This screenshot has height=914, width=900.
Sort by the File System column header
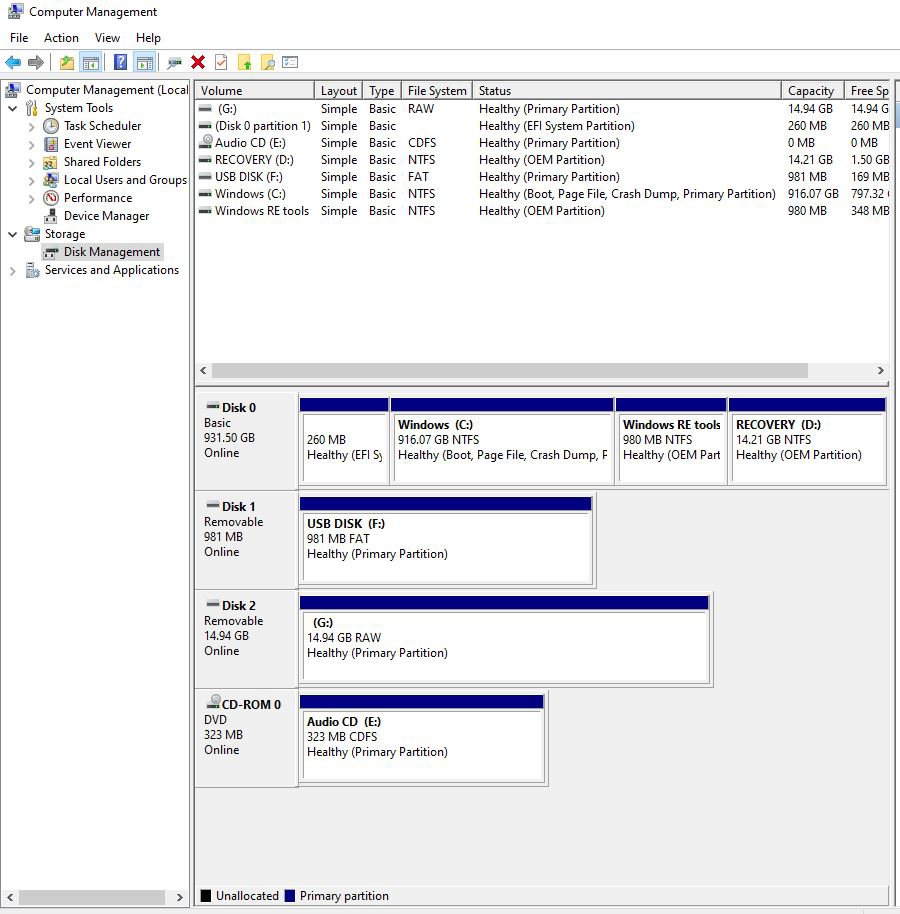tap(437, 90)
